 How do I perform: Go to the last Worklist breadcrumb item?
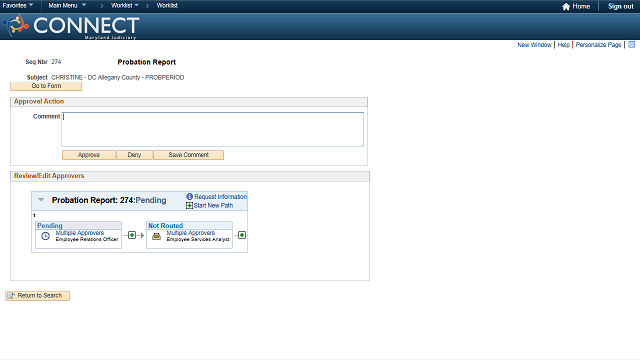[167, 5]
